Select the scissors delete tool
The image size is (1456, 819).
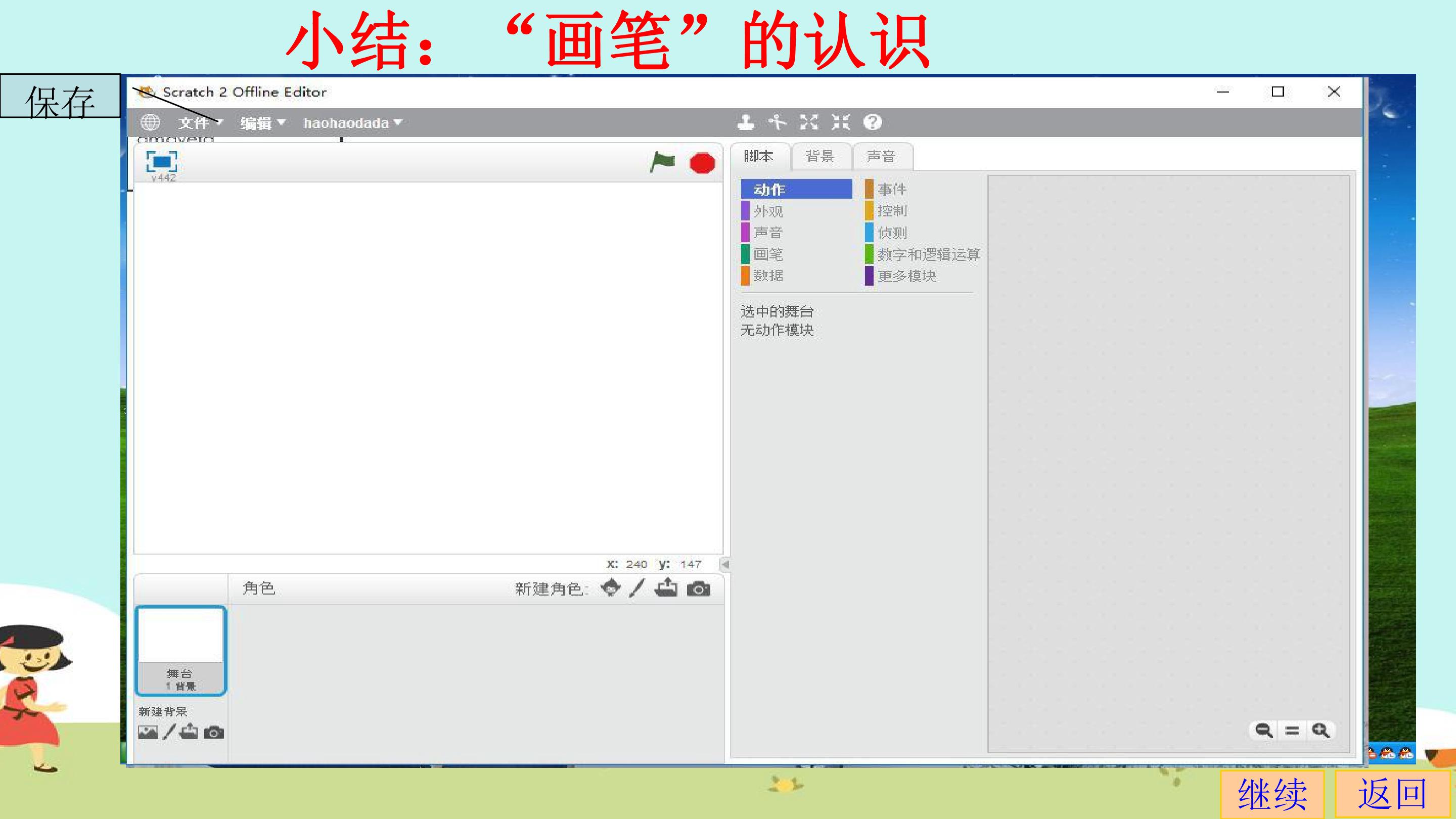pyautogui.click(x=777, y=122)
